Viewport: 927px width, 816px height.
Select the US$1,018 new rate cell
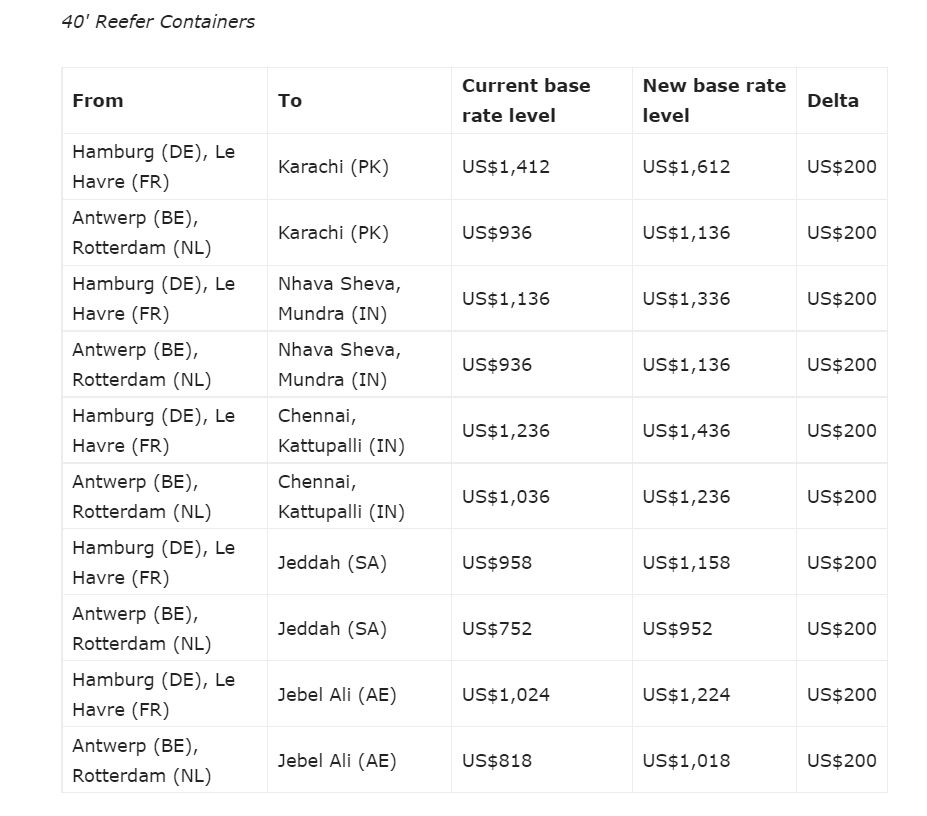point(686,761)
